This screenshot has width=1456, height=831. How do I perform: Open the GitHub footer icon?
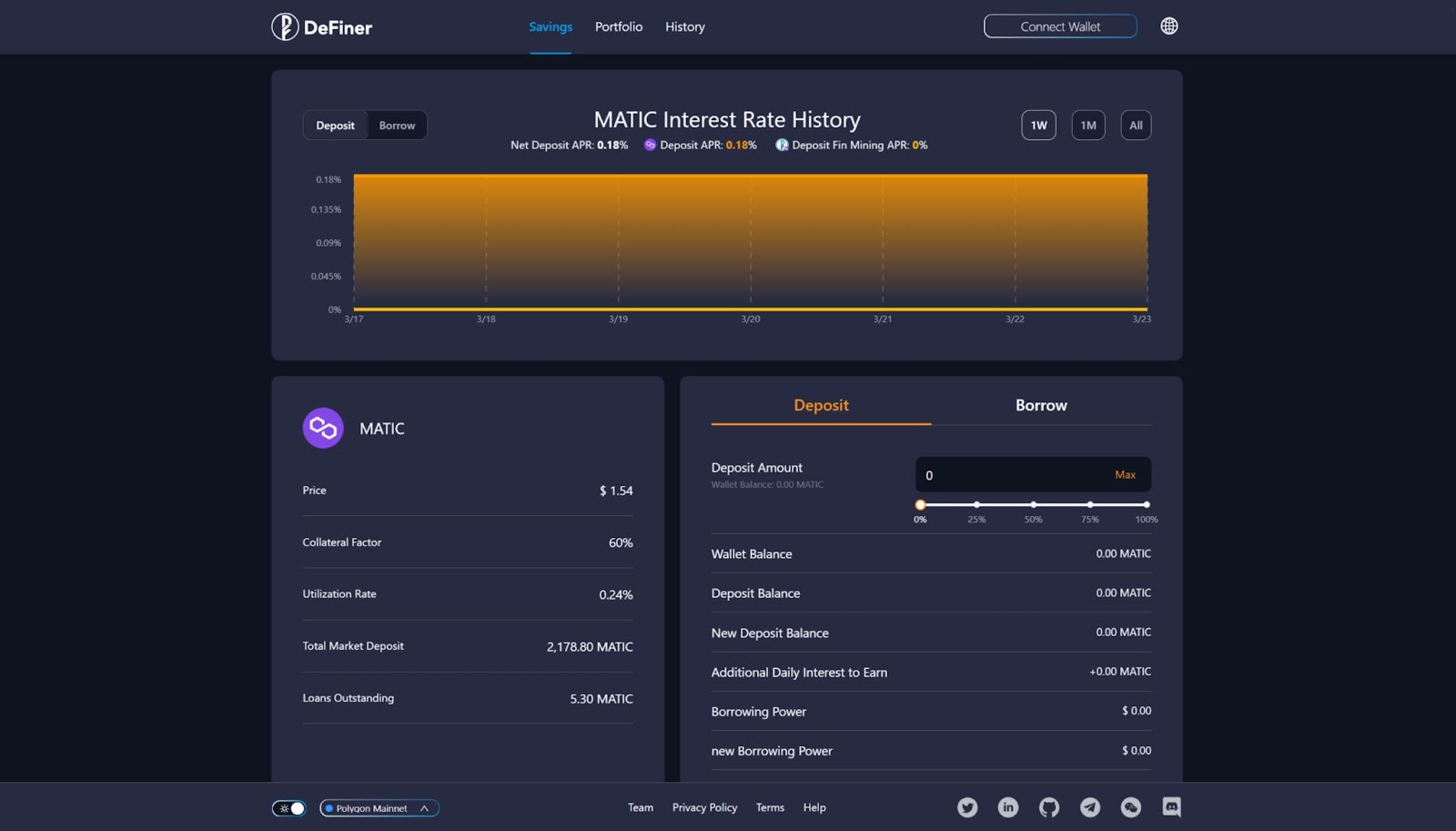(x=1049, y=807)
